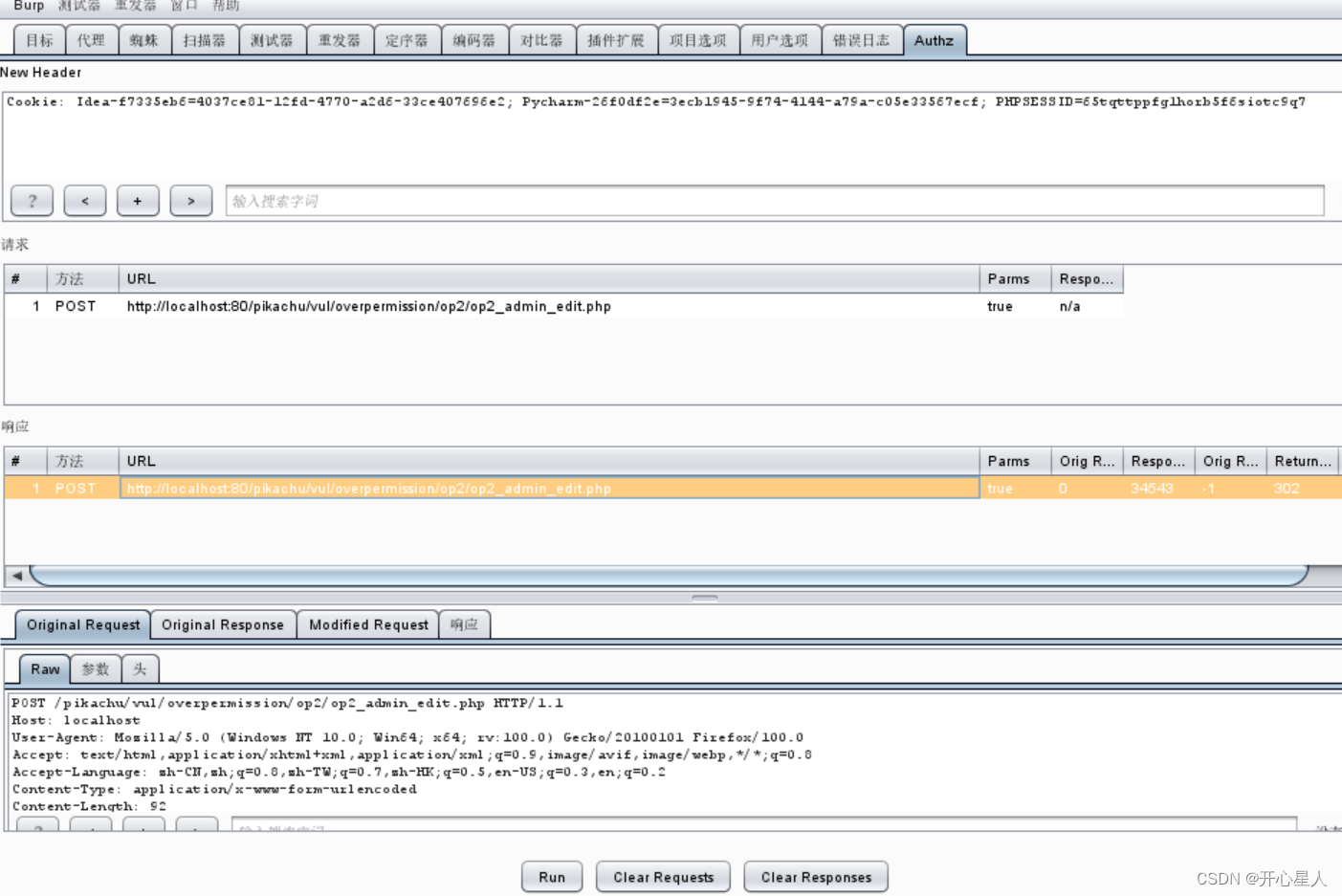Sort requests table by Parms column
The height and width of the screenshot is (896, 1342).
pos(1016,279)
